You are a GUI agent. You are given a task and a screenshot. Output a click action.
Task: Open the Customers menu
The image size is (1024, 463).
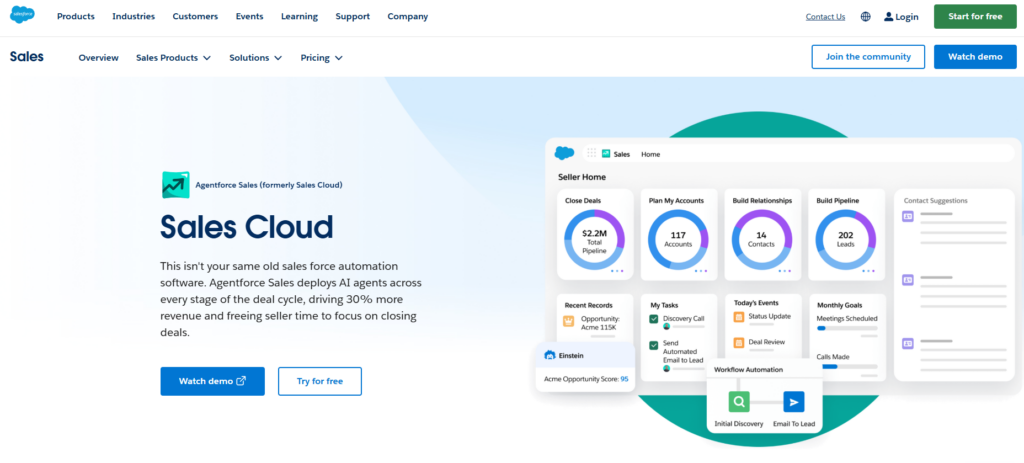click(x=195, y=16)
